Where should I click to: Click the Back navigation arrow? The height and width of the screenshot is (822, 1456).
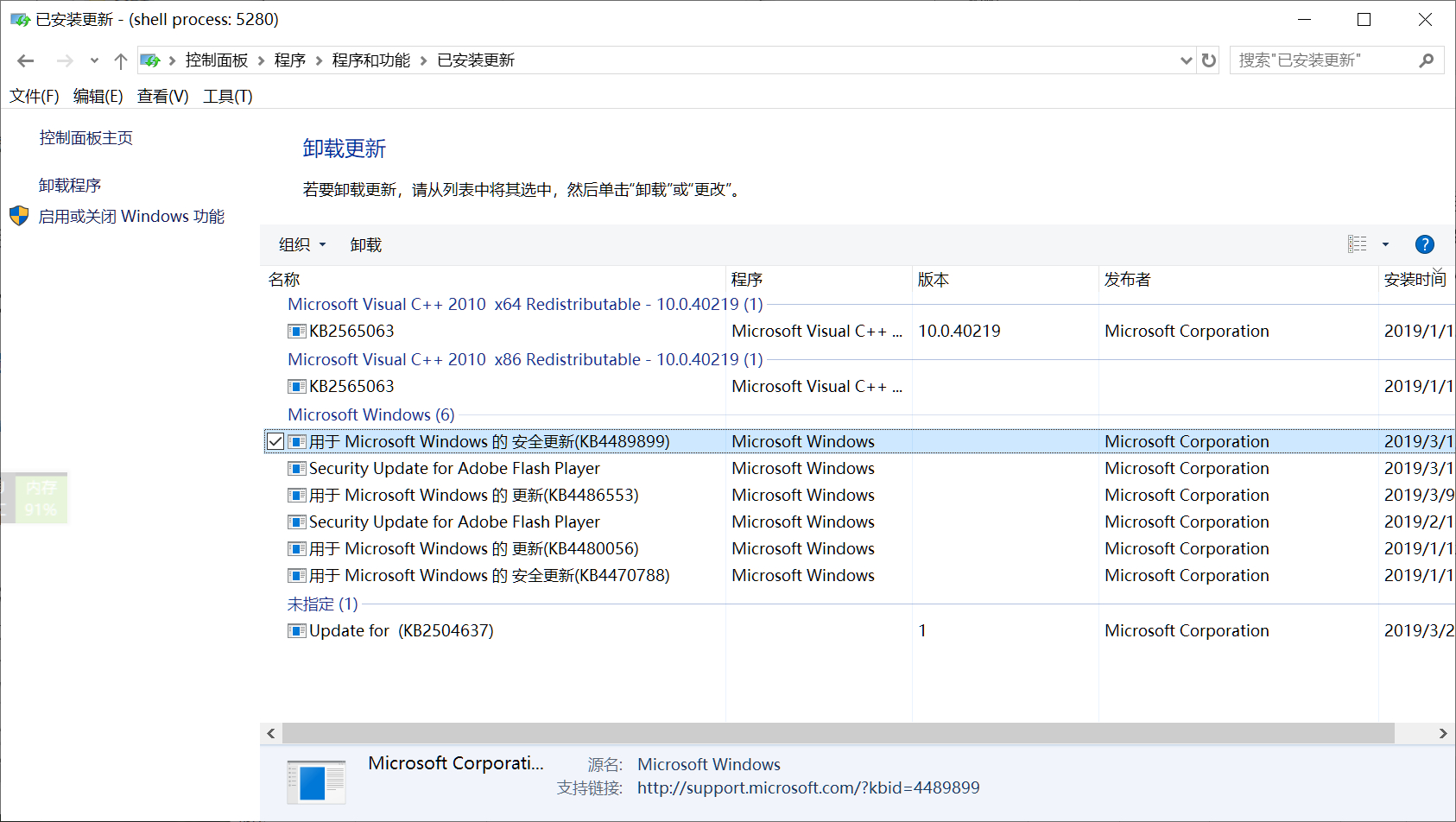pos(26,60)
